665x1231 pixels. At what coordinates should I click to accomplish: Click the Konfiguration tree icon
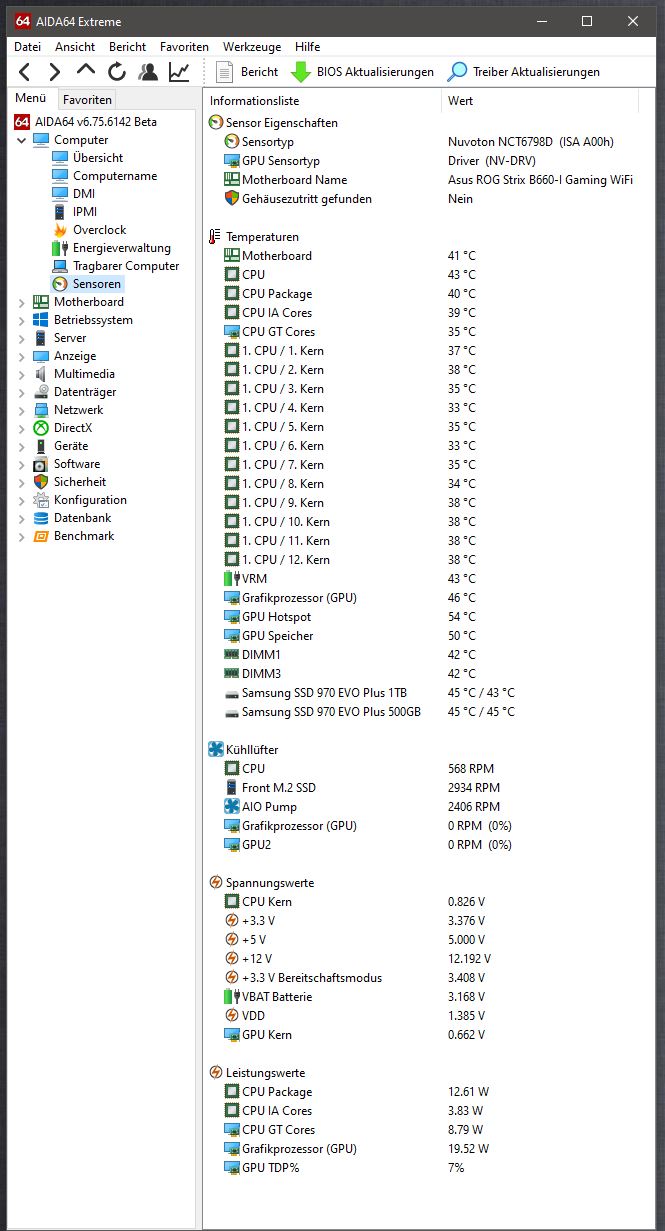click(41, 500)
